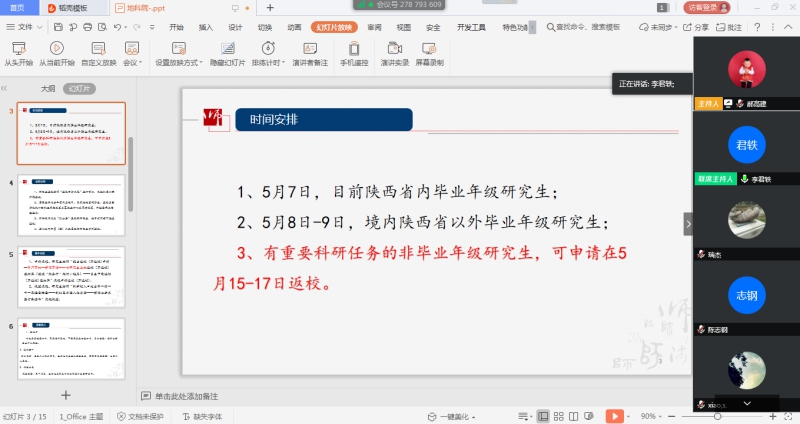Image resolution: width=800 pixels, height=424 pixels.
Task: Click 从当前开始 to play from current slide
Action: click(x=57, y=52)
